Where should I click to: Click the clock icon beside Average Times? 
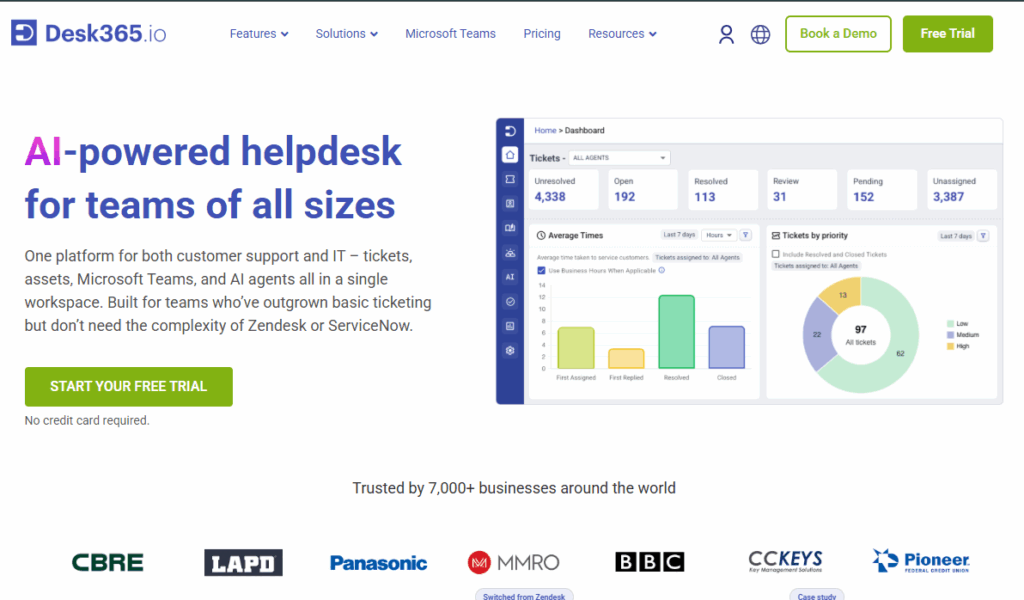click(x=541, y=236)
